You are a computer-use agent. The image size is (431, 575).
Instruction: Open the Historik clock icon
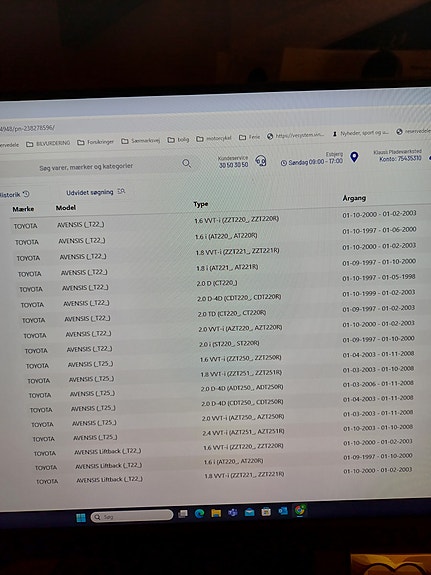coord(26,194)
